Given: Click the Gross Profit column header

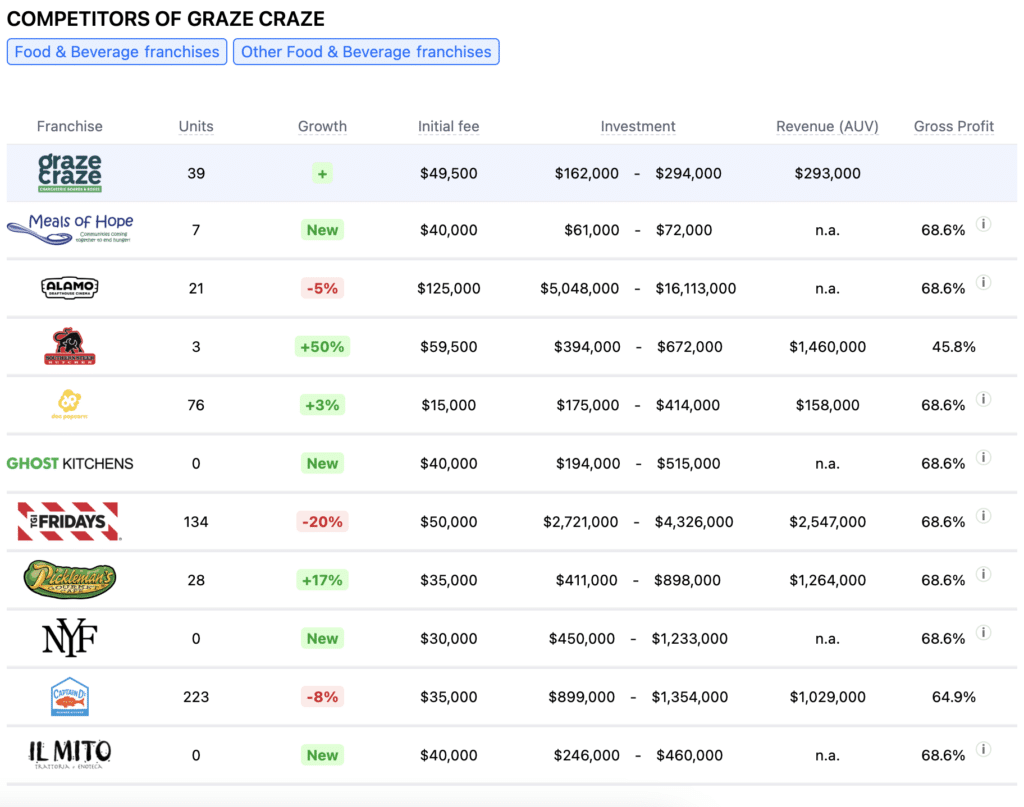Looking at the screenshot, I should [953, 126].
